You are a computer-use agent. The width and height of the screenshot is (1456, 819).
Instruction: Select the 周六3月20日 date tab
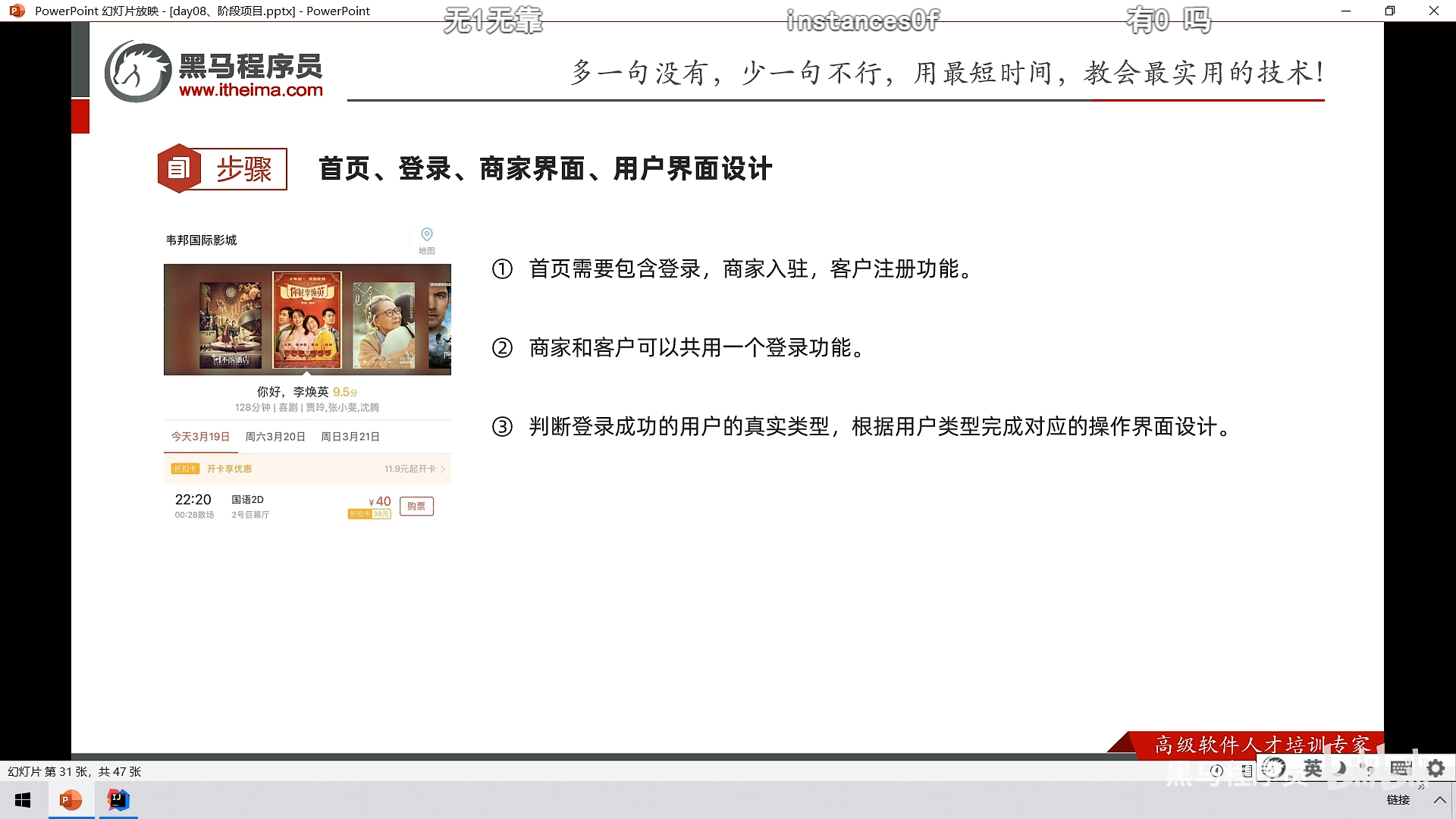pos(275,437)
